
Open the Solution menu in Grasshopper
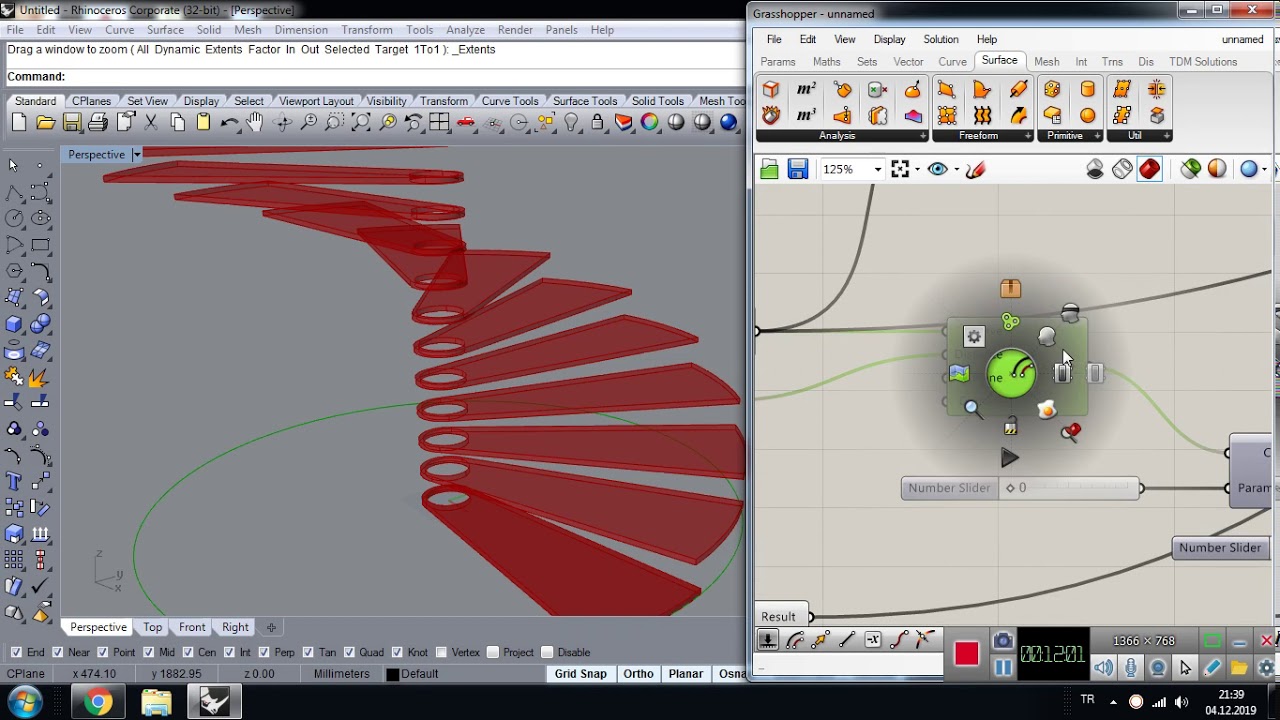[x=940, y=39]
